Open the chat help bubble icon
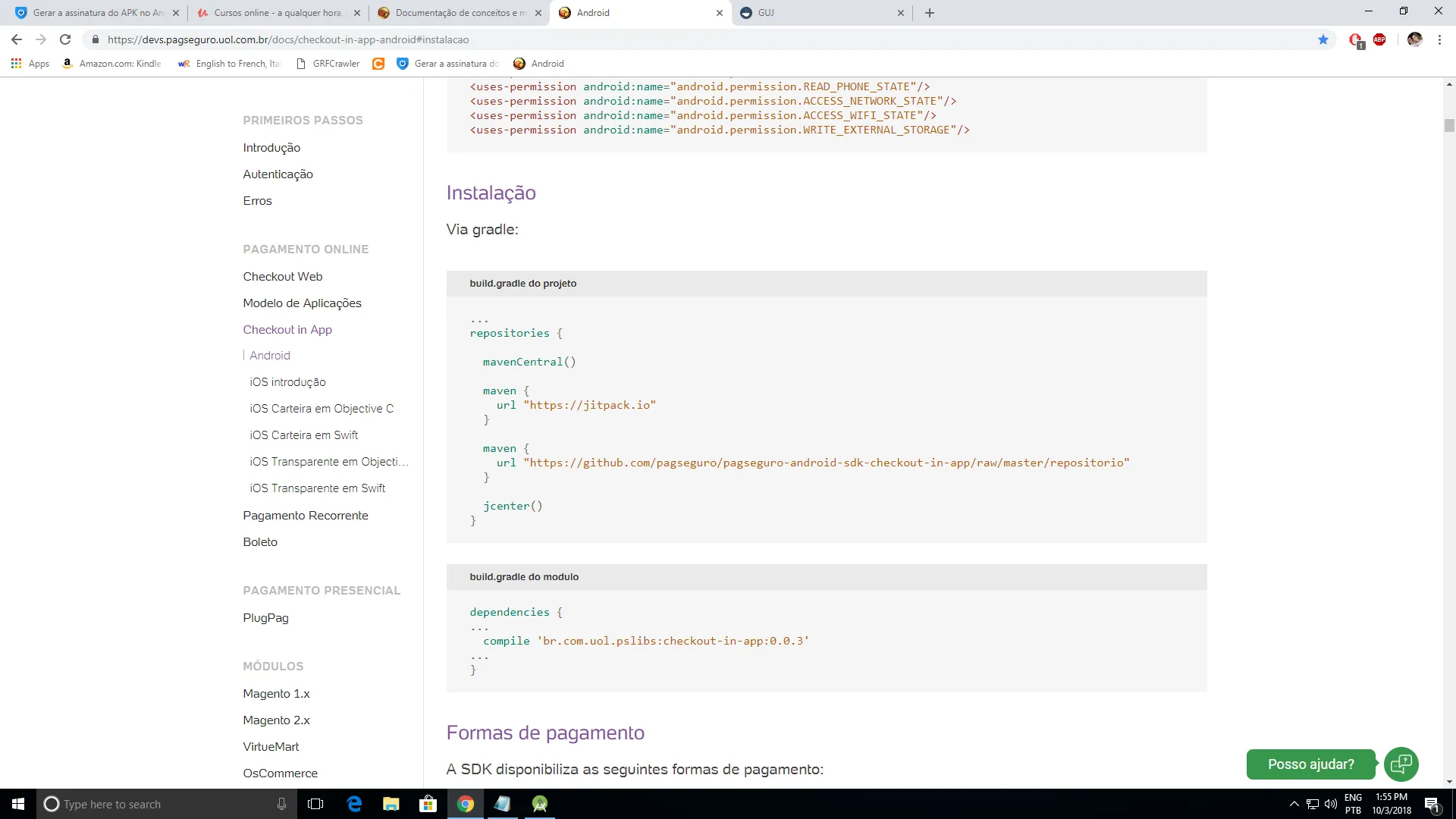This screenshot has height=819, width=1456. click(x=1401, y=764)
